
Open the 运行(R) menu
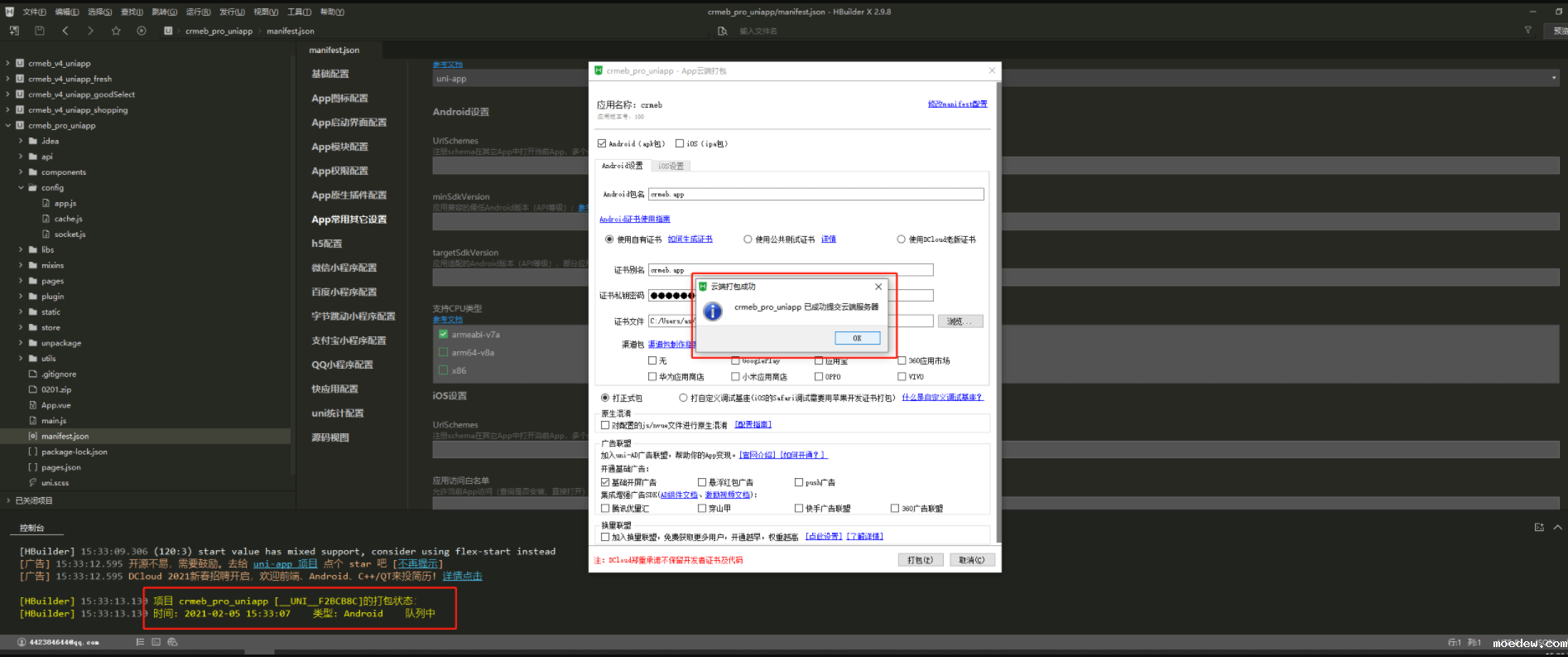198,12
